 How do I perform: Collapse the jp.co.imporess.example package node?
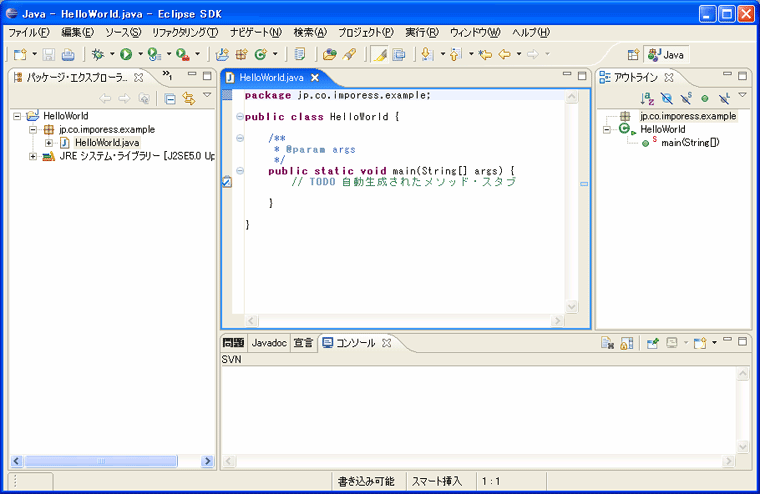(x=32, y=130)
